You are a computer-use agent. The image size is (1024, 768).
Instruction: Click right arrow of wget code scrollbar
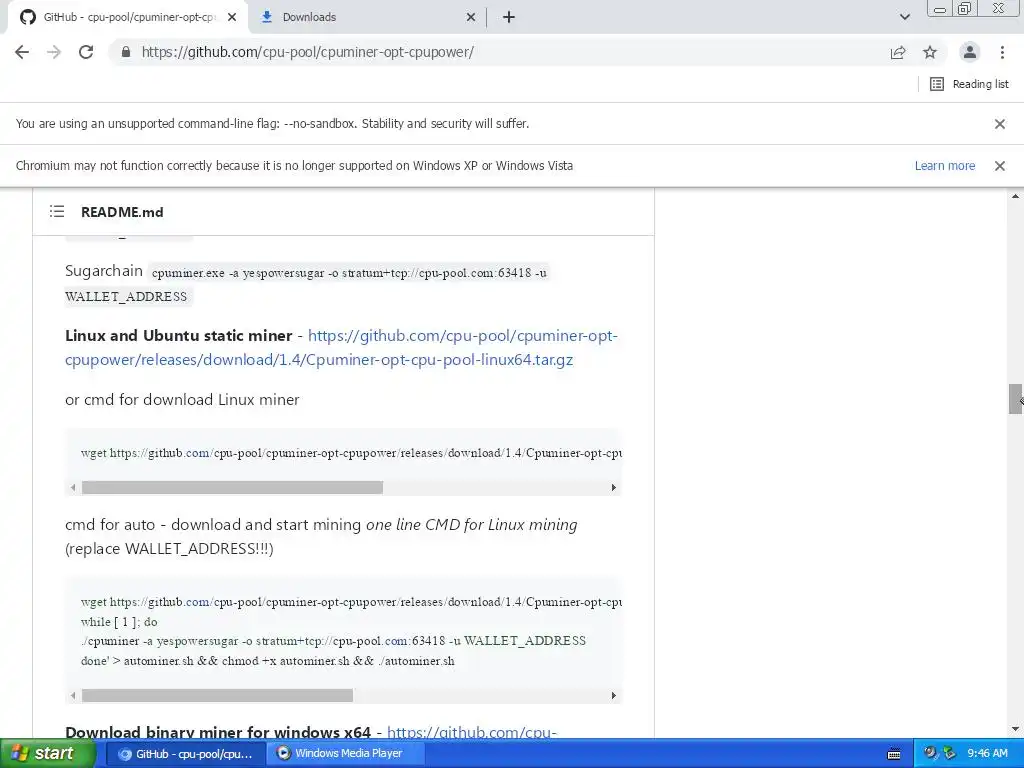point(613,488)
